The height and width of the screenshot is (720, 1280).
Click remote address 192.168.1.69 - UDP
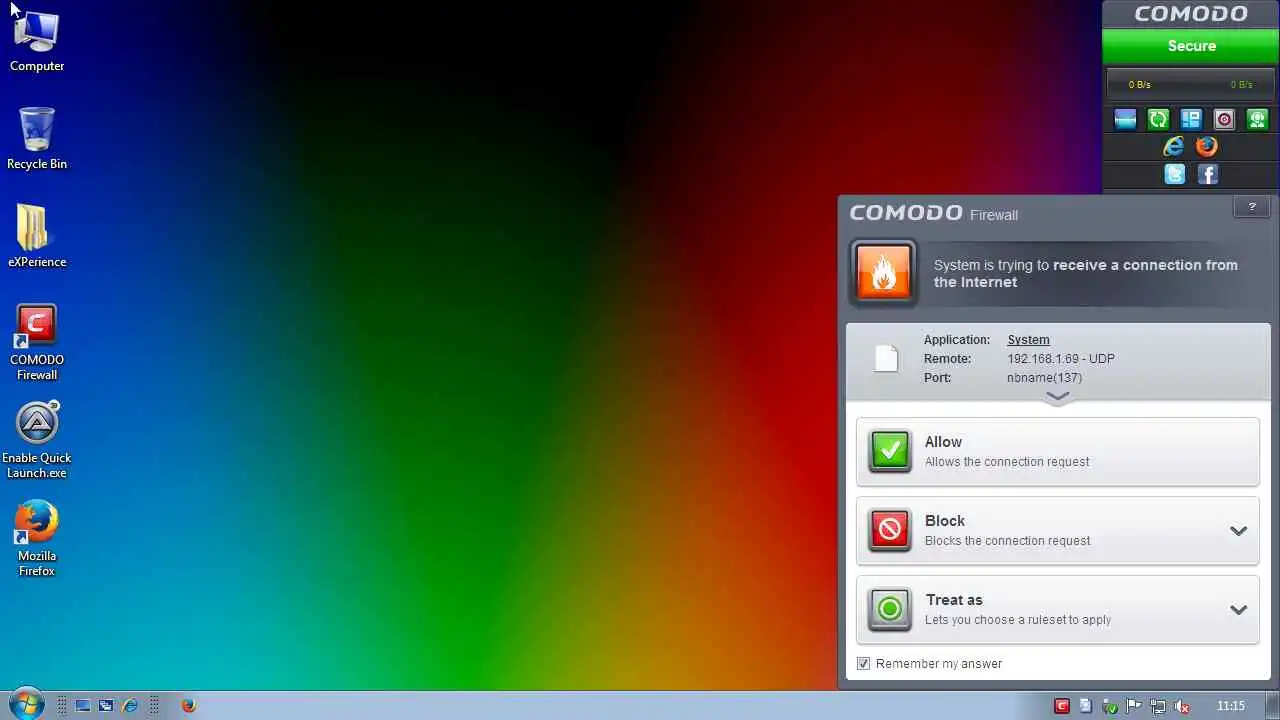(x=1060, y=359)
